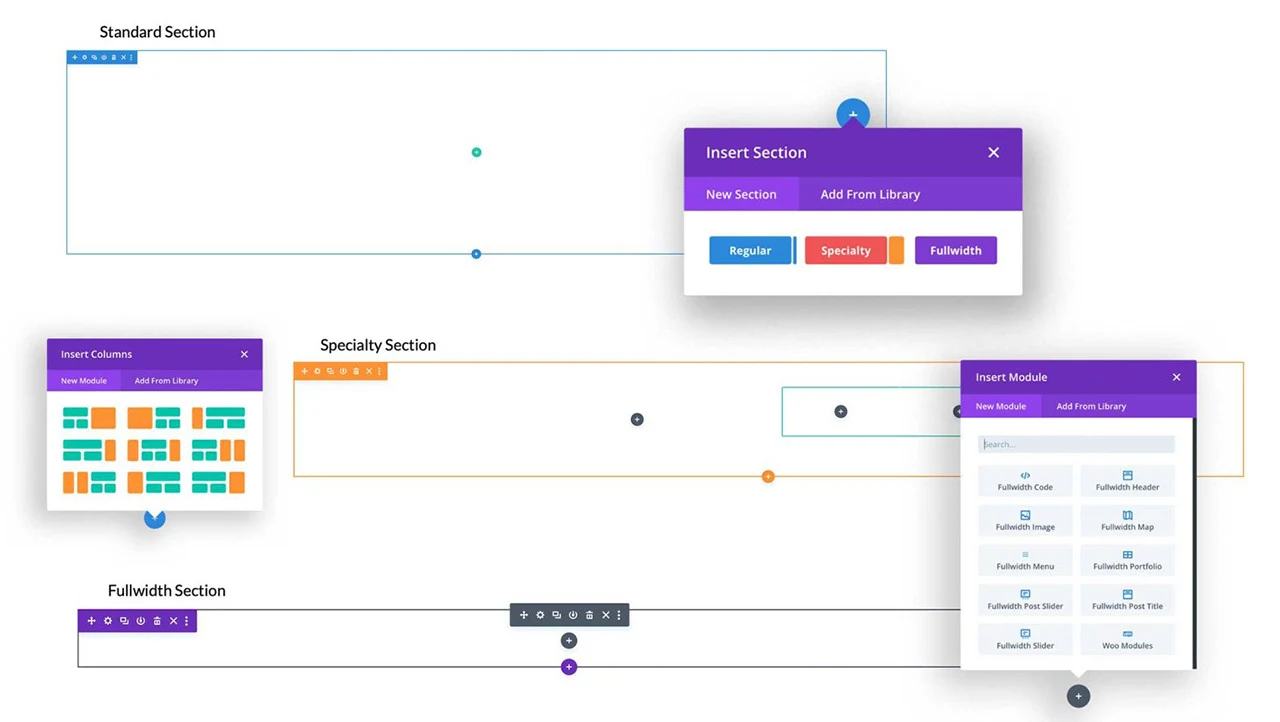1280x722 pixels.
Task: Pick the bottom-row layout with two narrow orange bars on the left
Action: click(89, 482)
